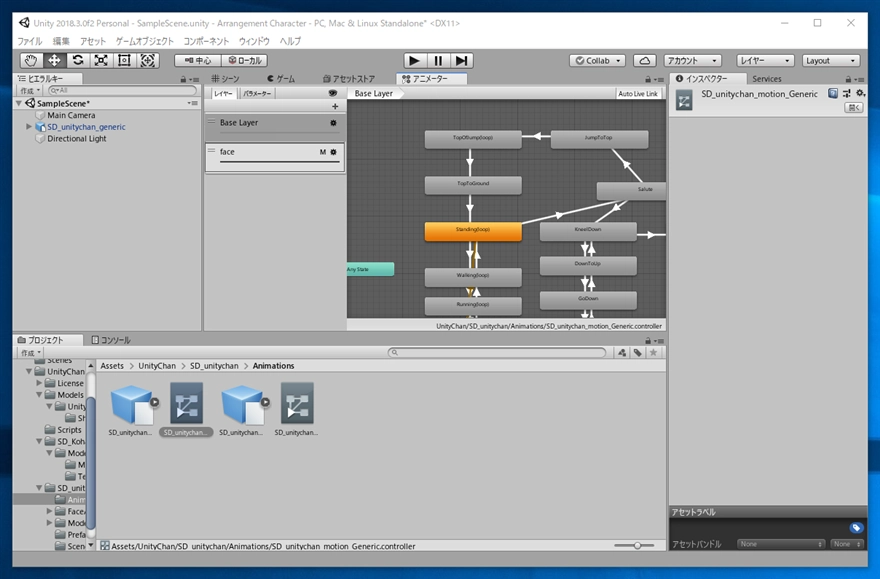880x579 pixels.
Task: Open inspector 開く button
Action: 854,108
